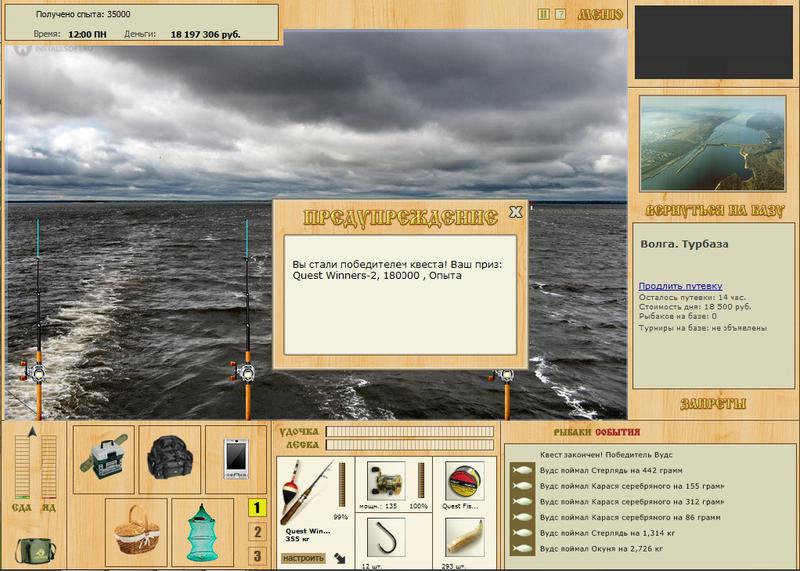Click the bait count '293 шт.'
The image size is (800, 571).
pyautogui.click(x=454, y=566)
